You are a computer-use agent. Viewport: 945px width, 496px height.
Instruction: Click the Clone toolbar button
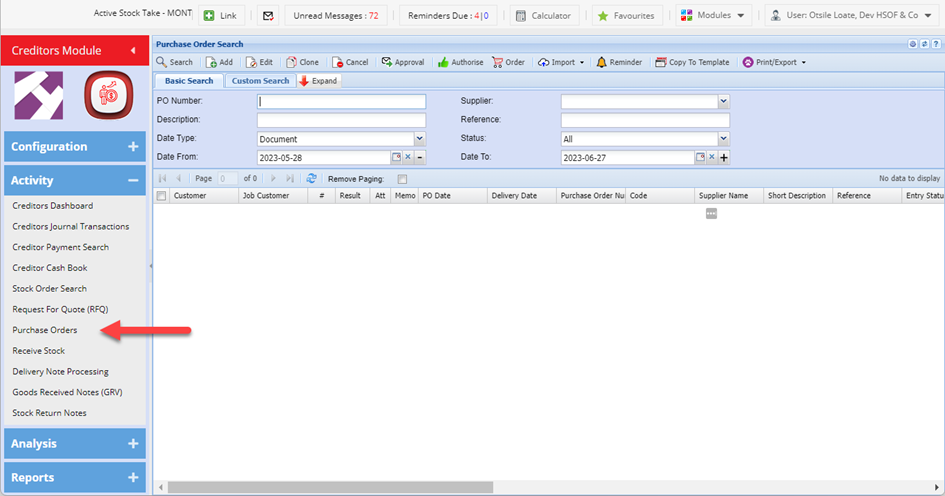pyautogui.click(x=303, y=62)
